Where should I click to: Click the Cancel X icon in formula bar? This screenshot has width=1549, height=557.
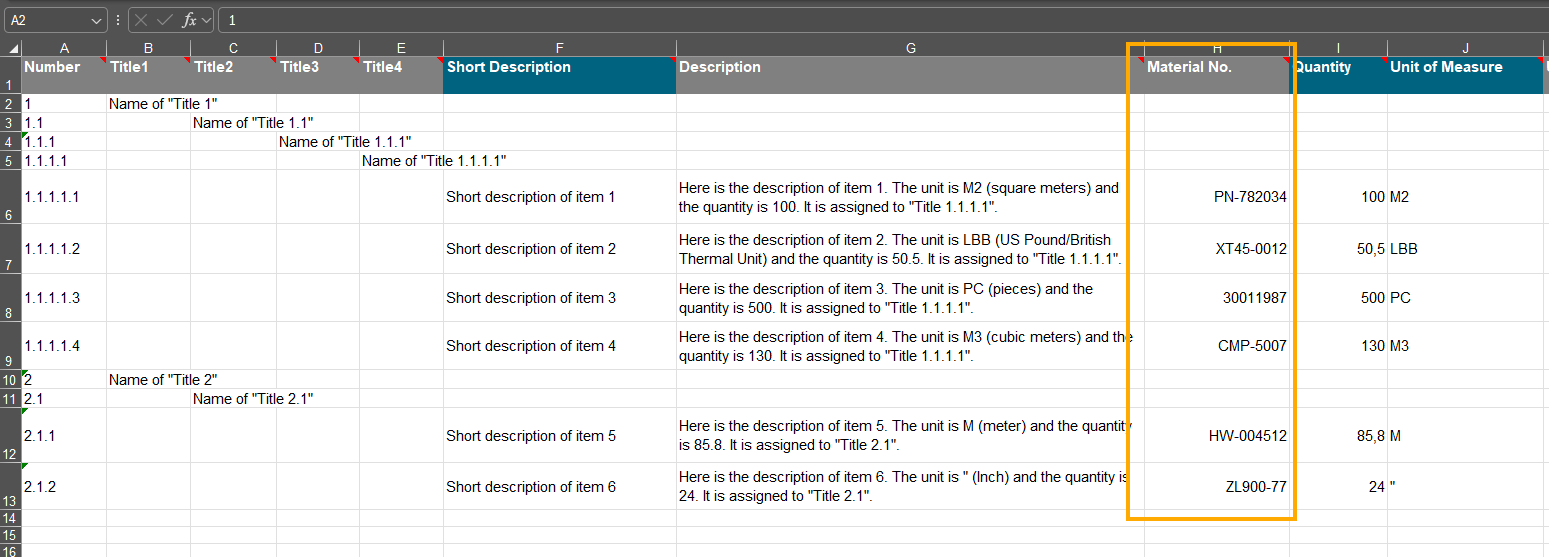tap(142, 20)
